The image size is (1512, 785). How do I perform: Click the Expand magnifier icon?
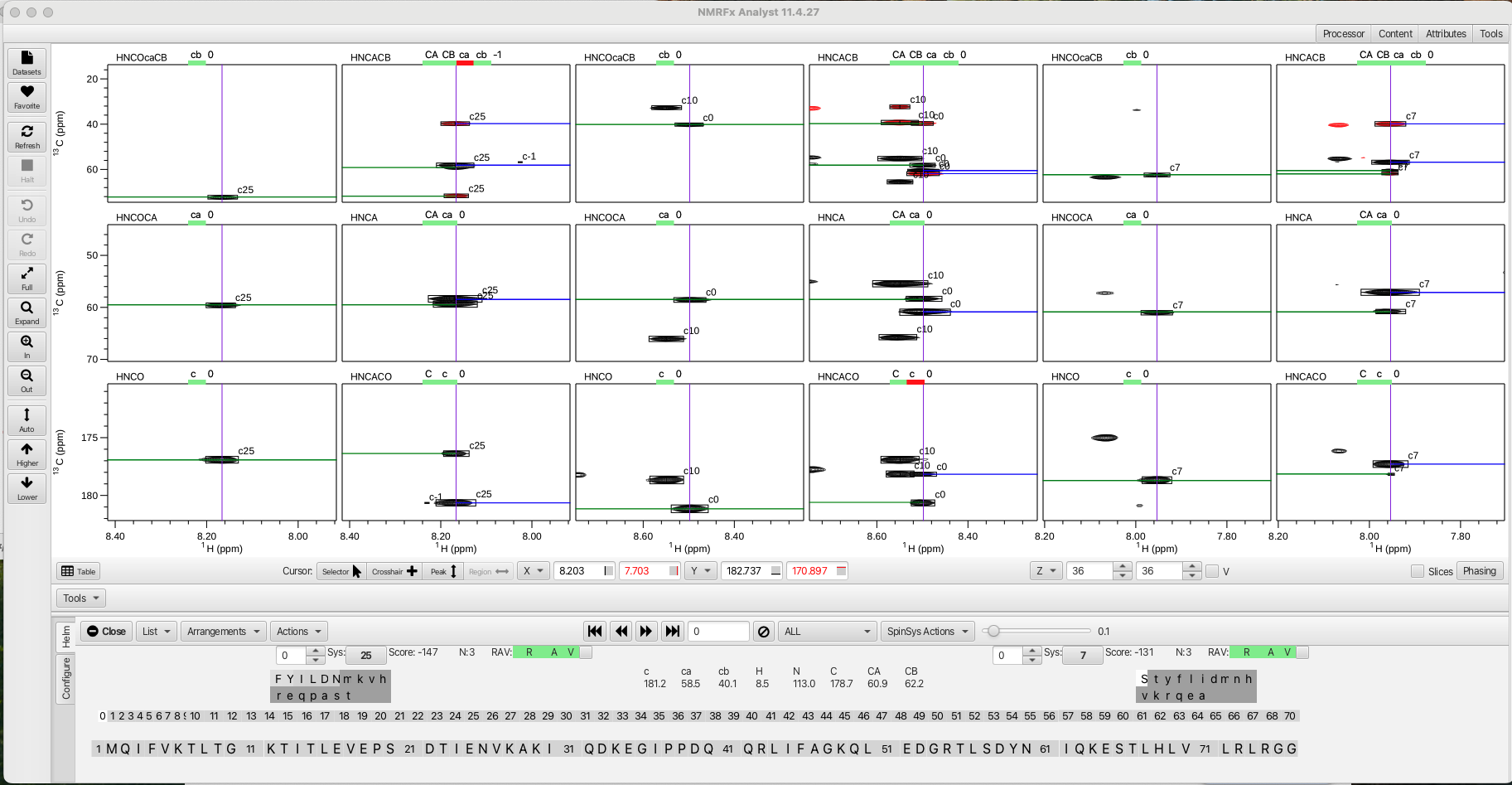[27, 313]
